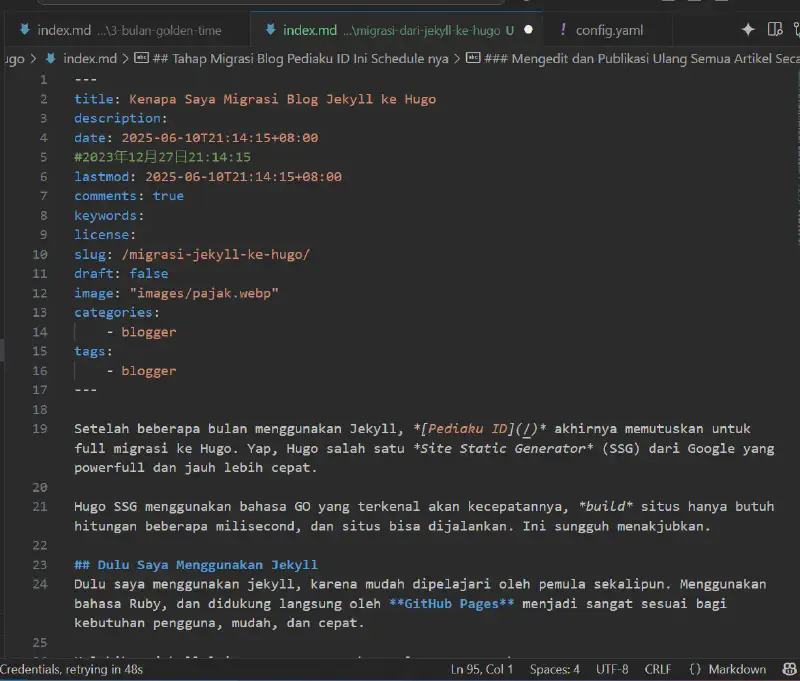Screen dimensions: 800x681
Task: Click 'blogger' under categories on line 14
Action: coord(148,332)
